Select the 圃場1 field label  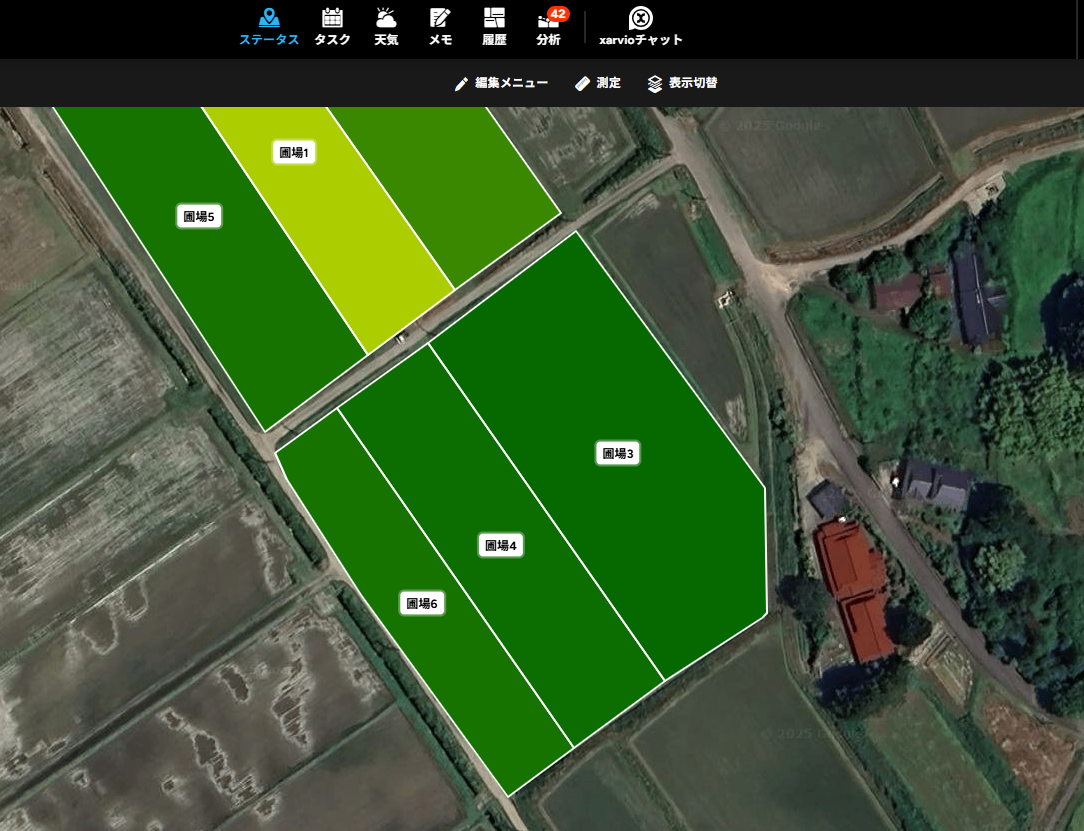(294, 152)
